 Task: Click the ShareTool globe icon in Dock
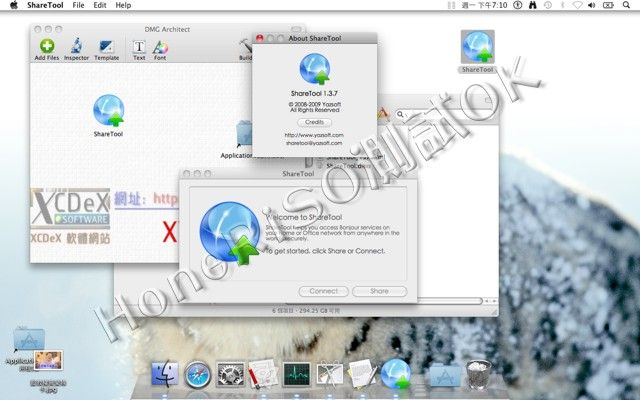(396, 374)
